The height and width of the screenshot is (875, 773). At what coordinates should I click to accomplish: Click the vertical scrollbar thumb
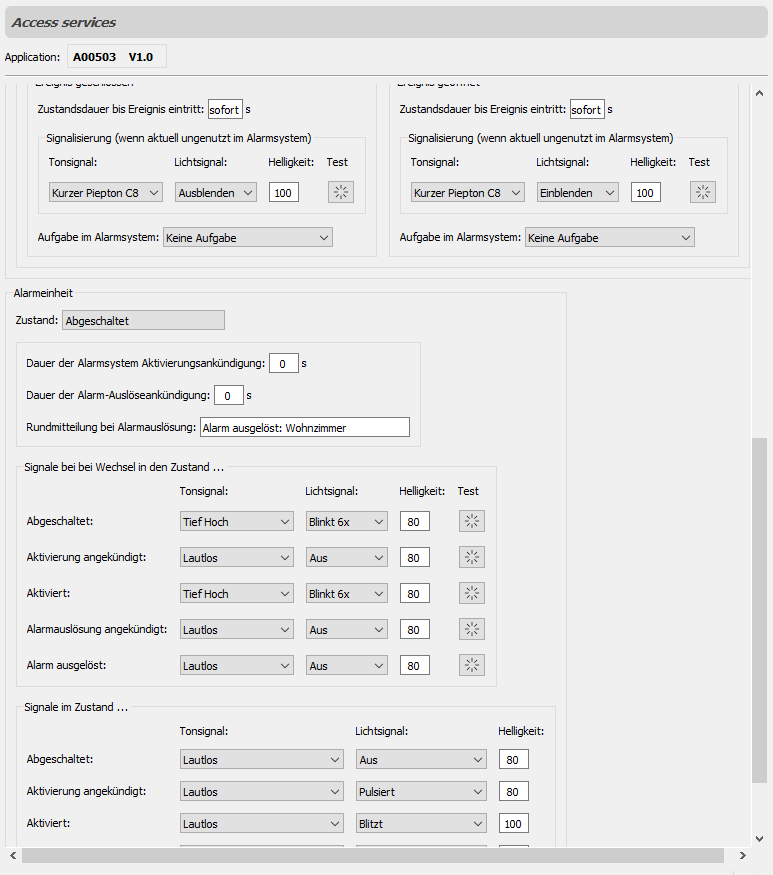click(759, 610)
